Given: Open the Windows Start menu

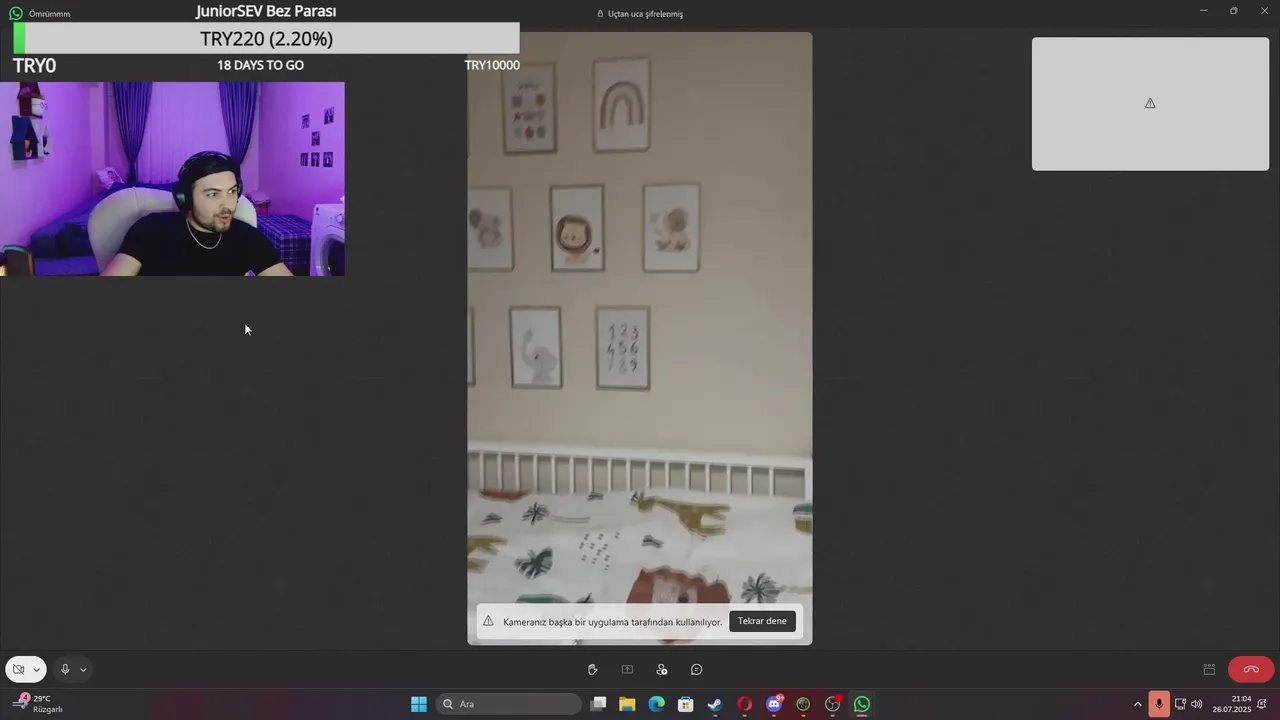Looking at the screenshot, I should coord(419,704).
